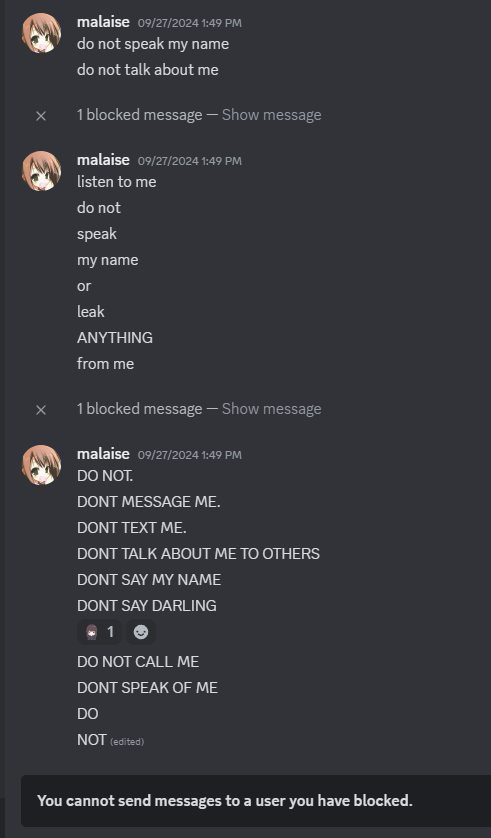The height and width of the screenshot is (838, 491).
Task: Select malaise username above "listen to me"
Action: pos(103,160)
